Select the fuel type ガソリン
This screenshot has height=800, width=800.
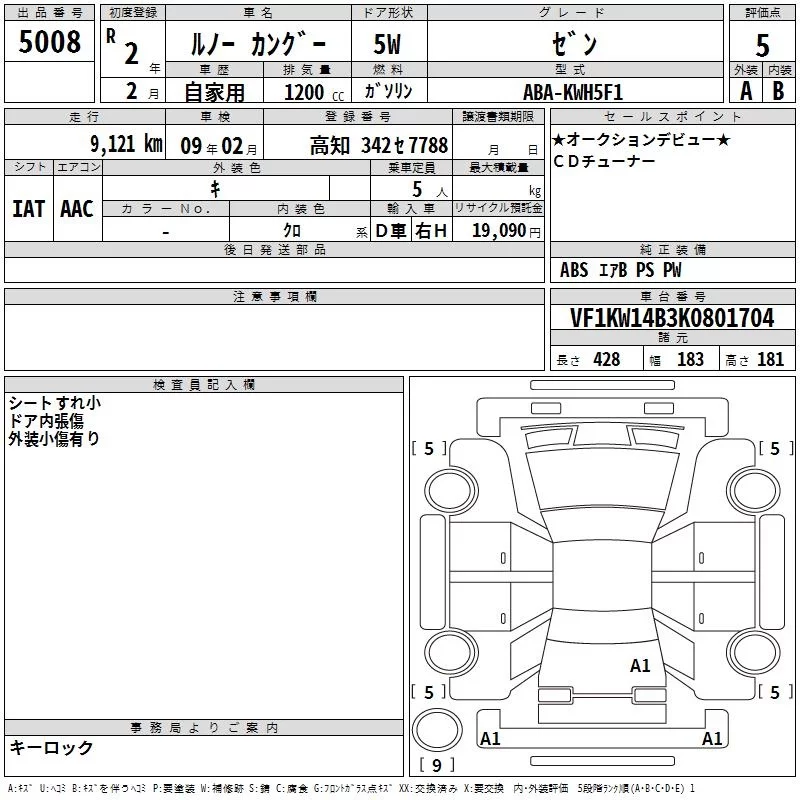point(388,91)
